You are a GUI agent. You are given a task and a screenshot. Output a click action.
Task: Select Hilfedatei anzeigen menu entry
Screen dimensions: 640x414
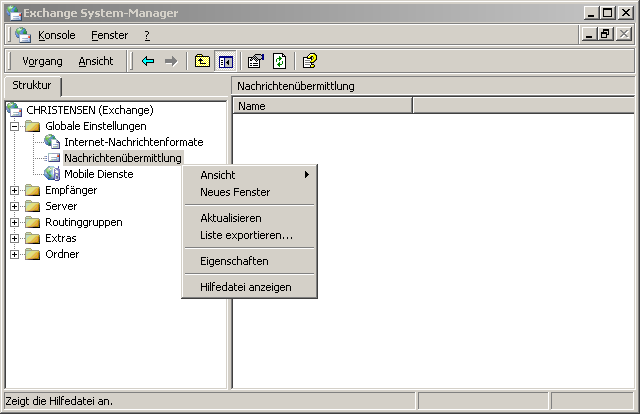pyautogui.click(x=249, y=287)
